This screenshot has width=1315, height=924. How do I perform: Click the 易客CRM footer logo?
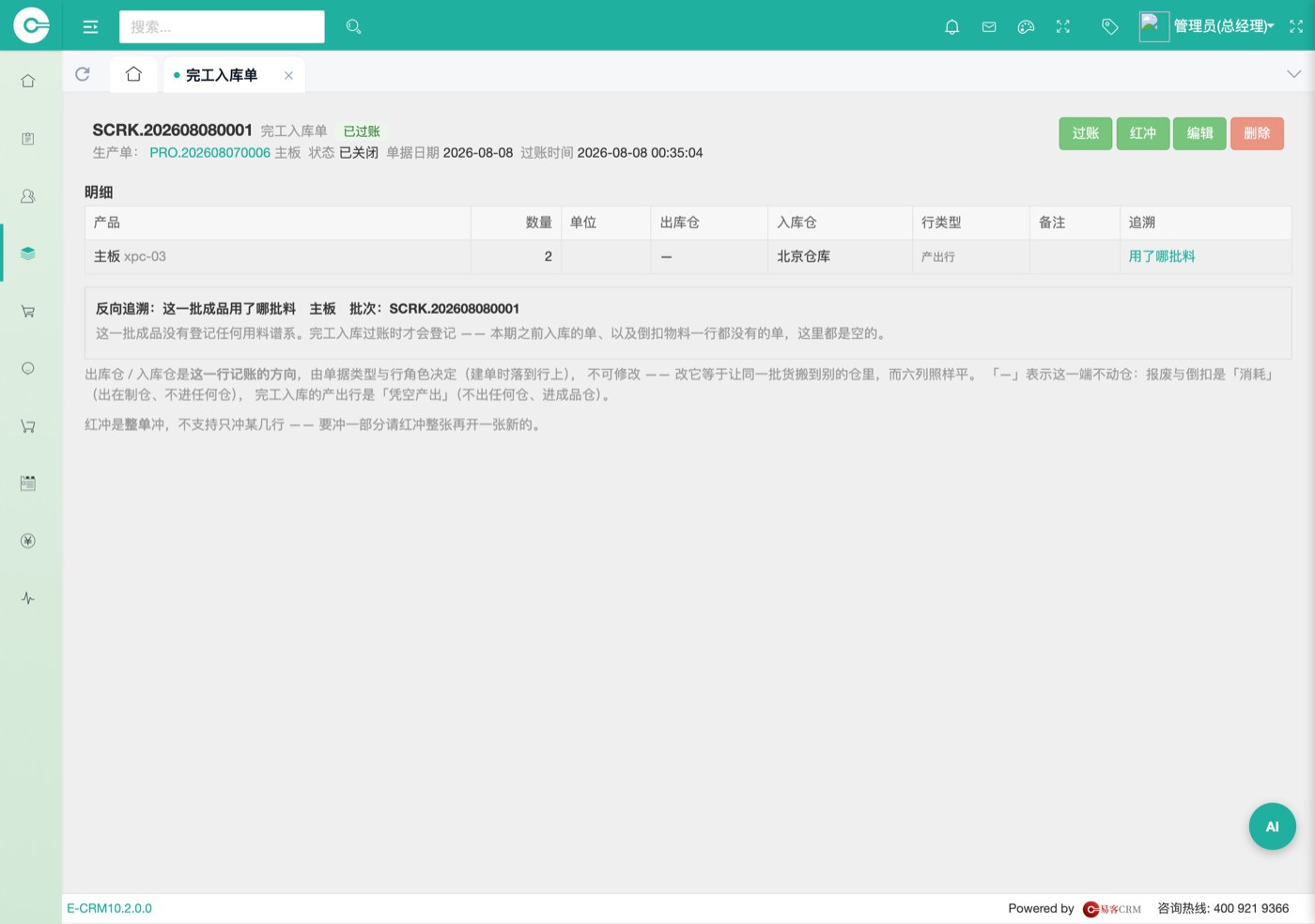(1112, 909)
